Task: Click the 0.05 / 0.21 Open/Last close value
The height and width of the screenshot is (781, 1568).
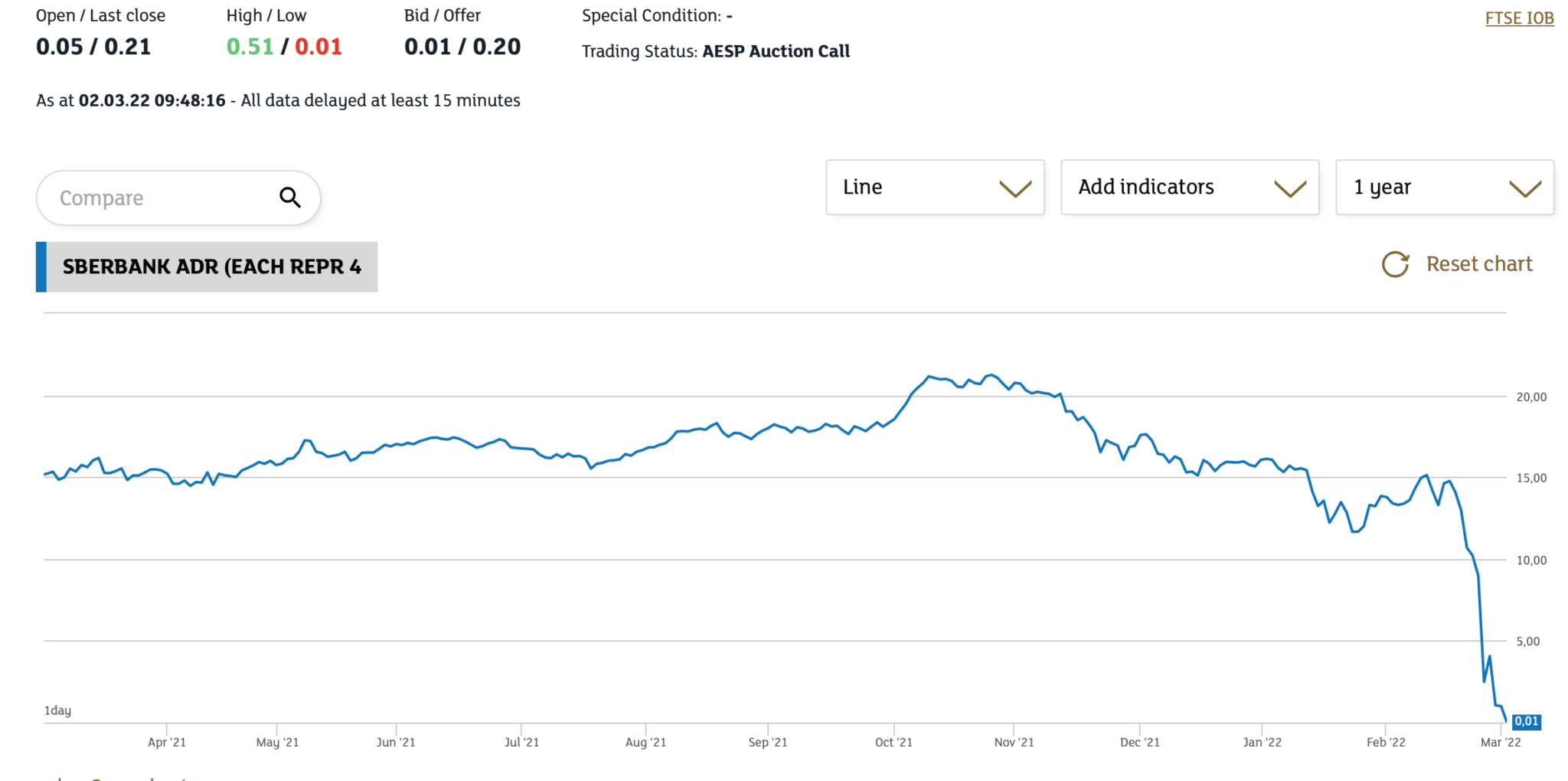Action: pyautogui.click(x=93, y=47)
